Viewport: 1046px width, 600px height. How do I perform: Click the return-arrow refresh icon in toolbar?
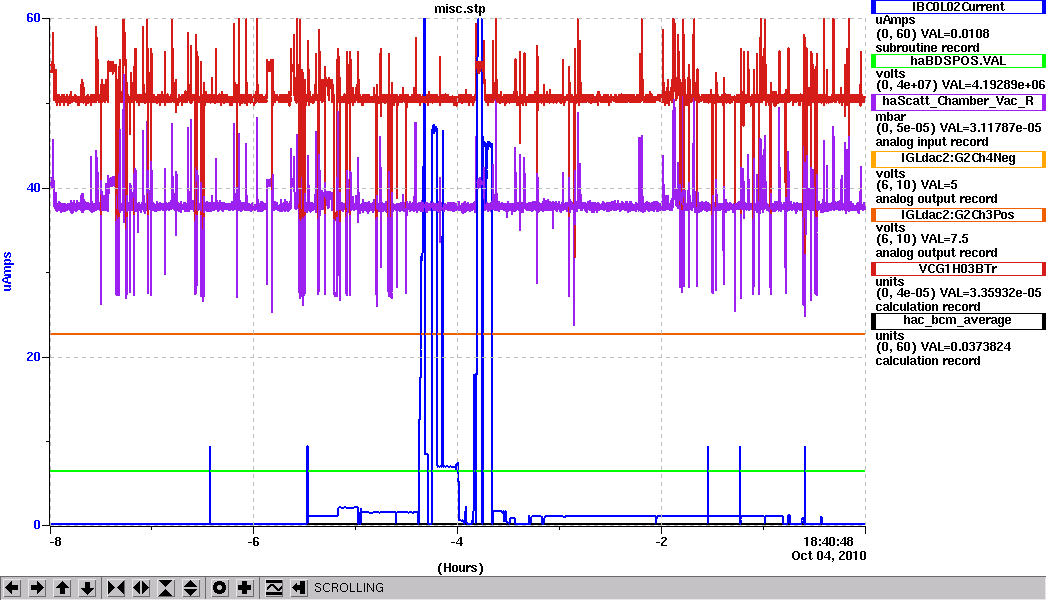coord(298,588)
